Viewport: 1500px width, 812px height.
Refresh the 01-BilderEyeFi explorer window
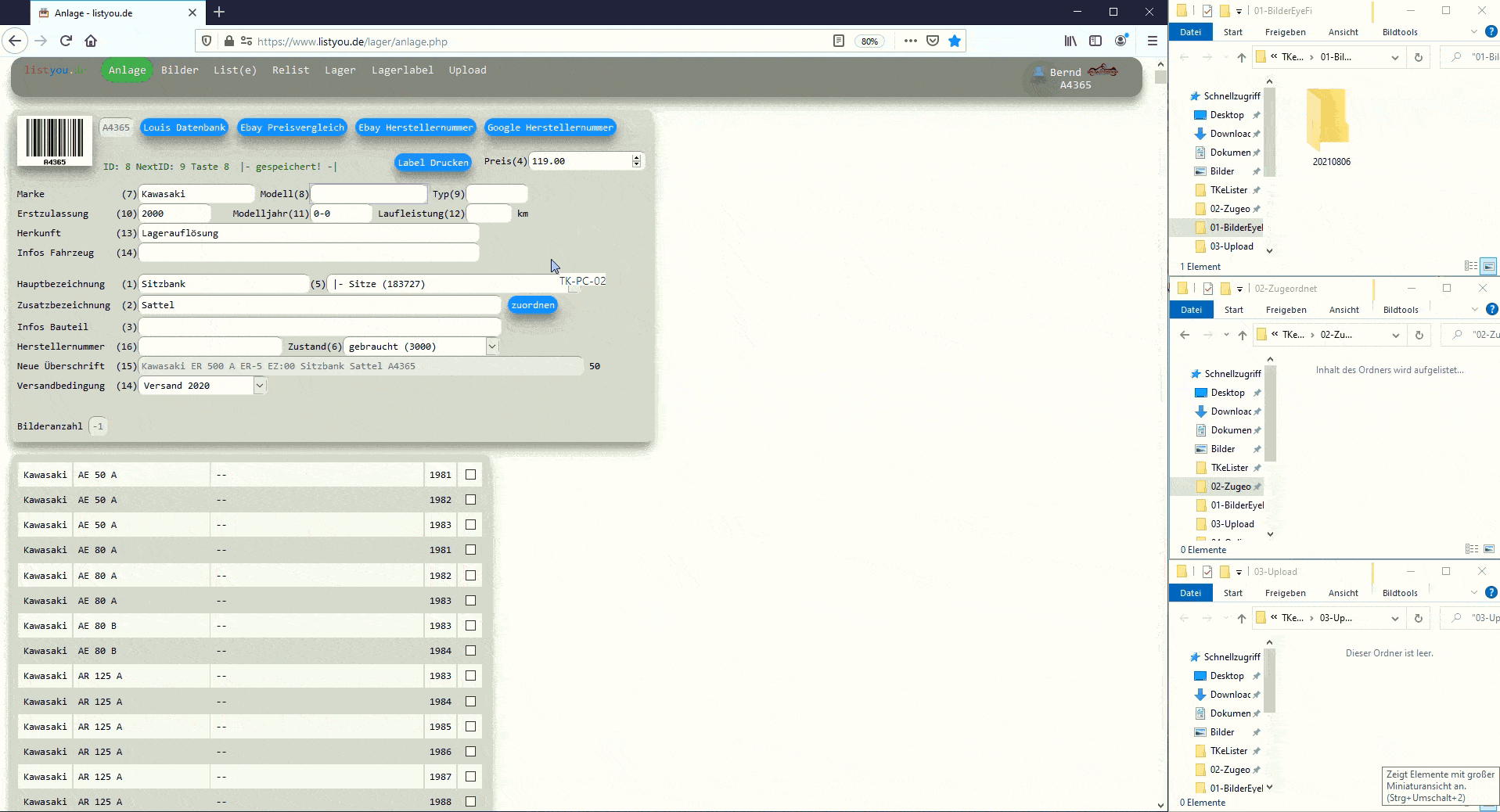point(1418,57)
